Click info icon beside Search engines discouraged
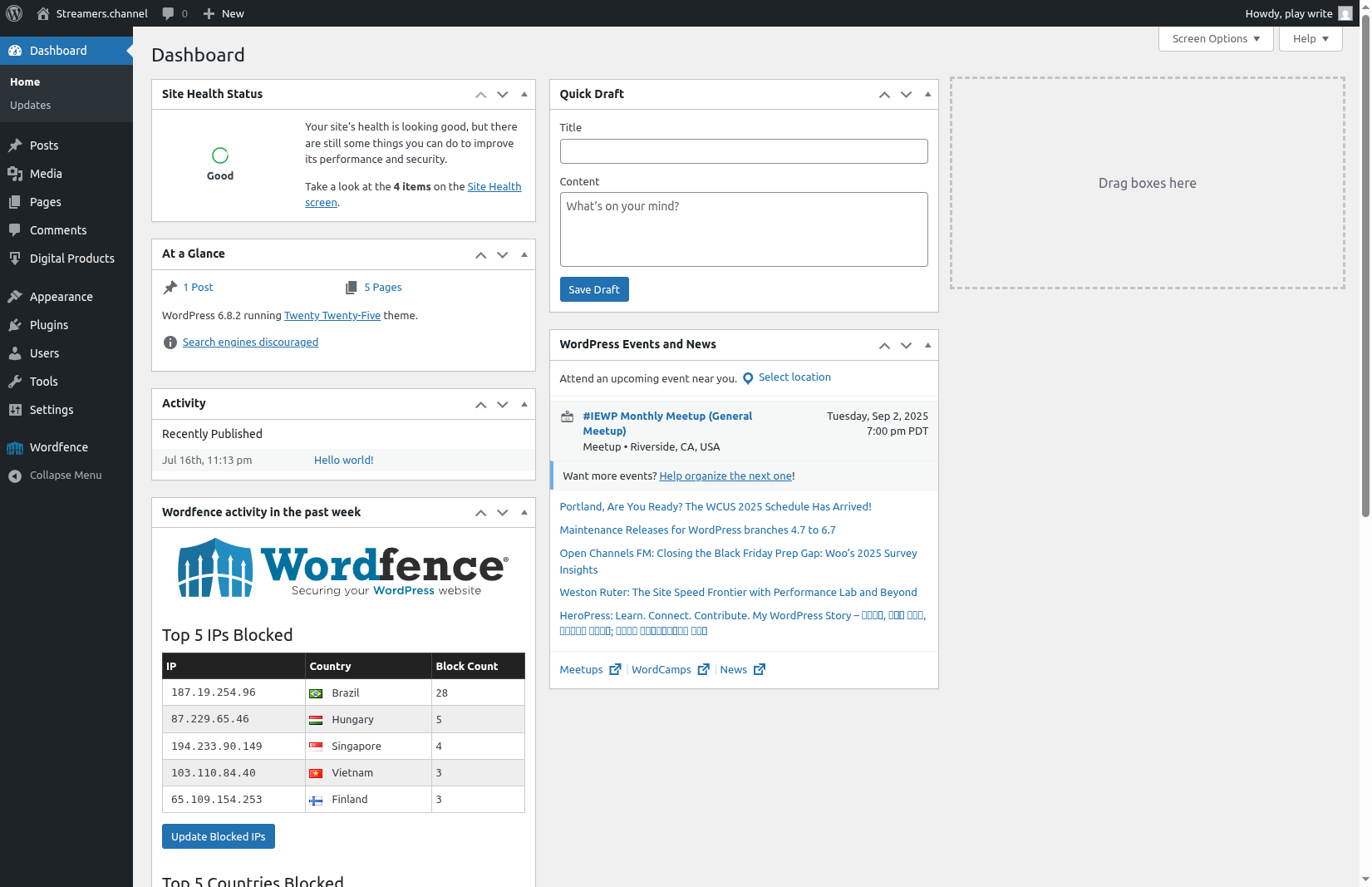 [x=170, y=342]
